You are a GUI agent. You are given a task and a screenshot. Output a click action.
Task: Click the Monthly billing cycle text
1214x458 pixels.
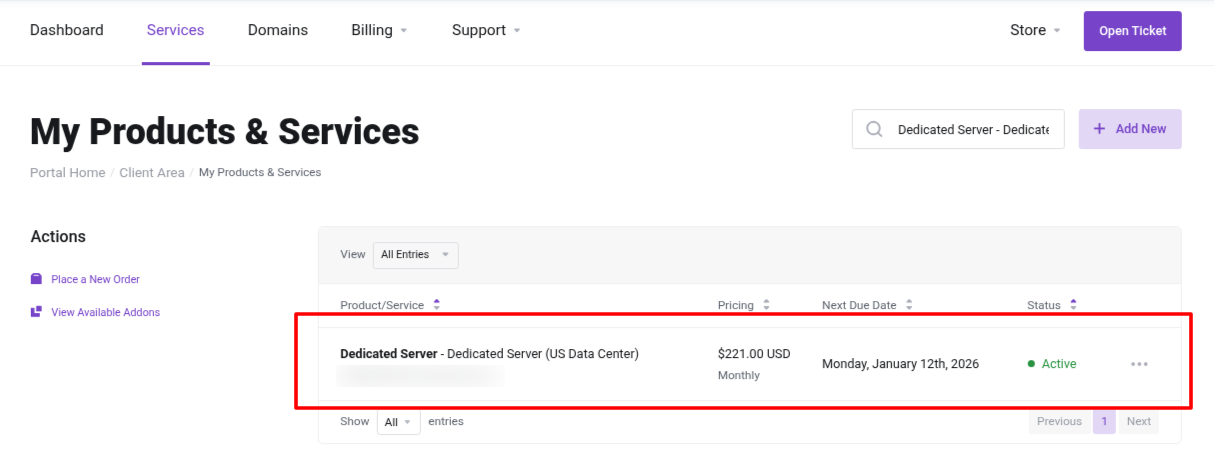[x=739, y=375]
